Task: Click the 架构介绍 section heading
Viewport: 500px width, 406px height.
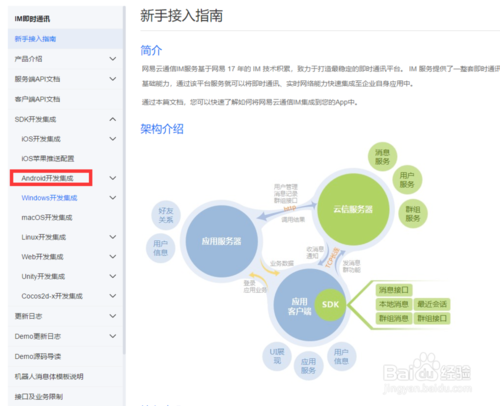Action: pyautogui.click(x=162, y=129)
